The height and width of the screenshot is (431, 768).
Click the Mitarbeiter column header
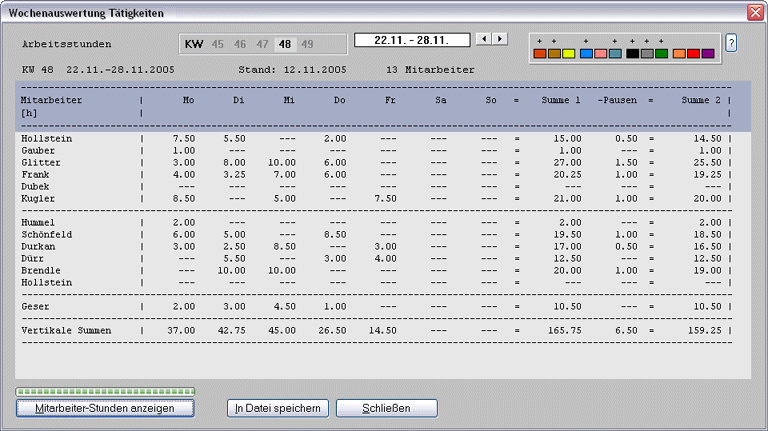[51, 100]
